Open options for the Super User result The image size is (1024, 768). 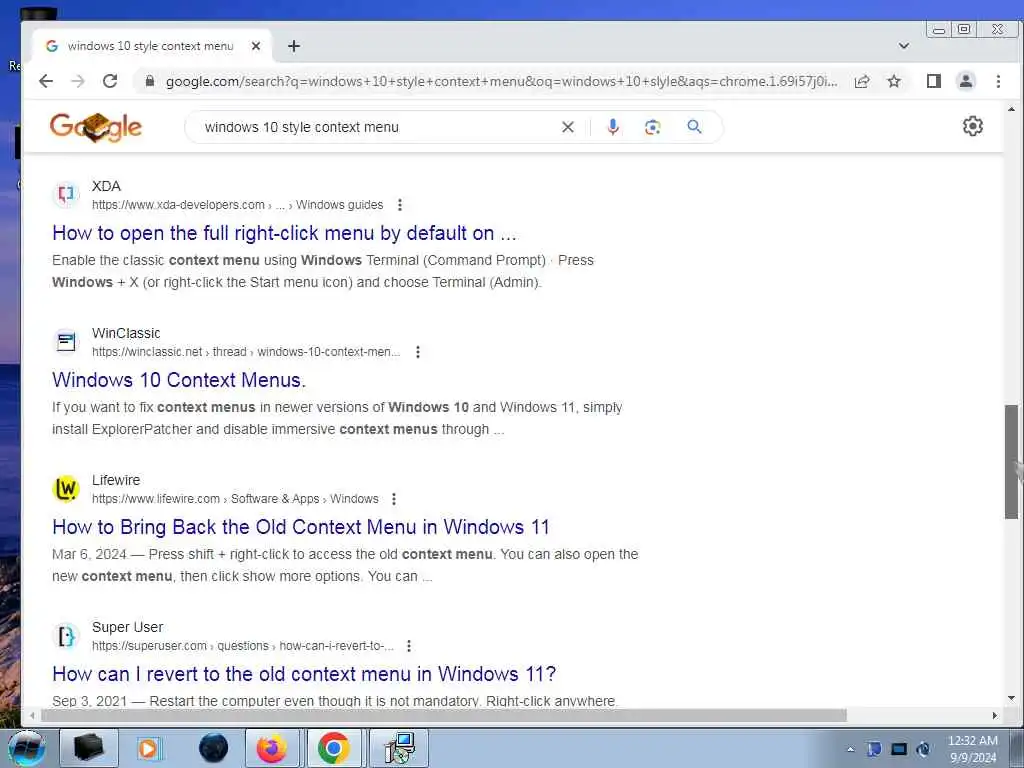coord(409,646)
